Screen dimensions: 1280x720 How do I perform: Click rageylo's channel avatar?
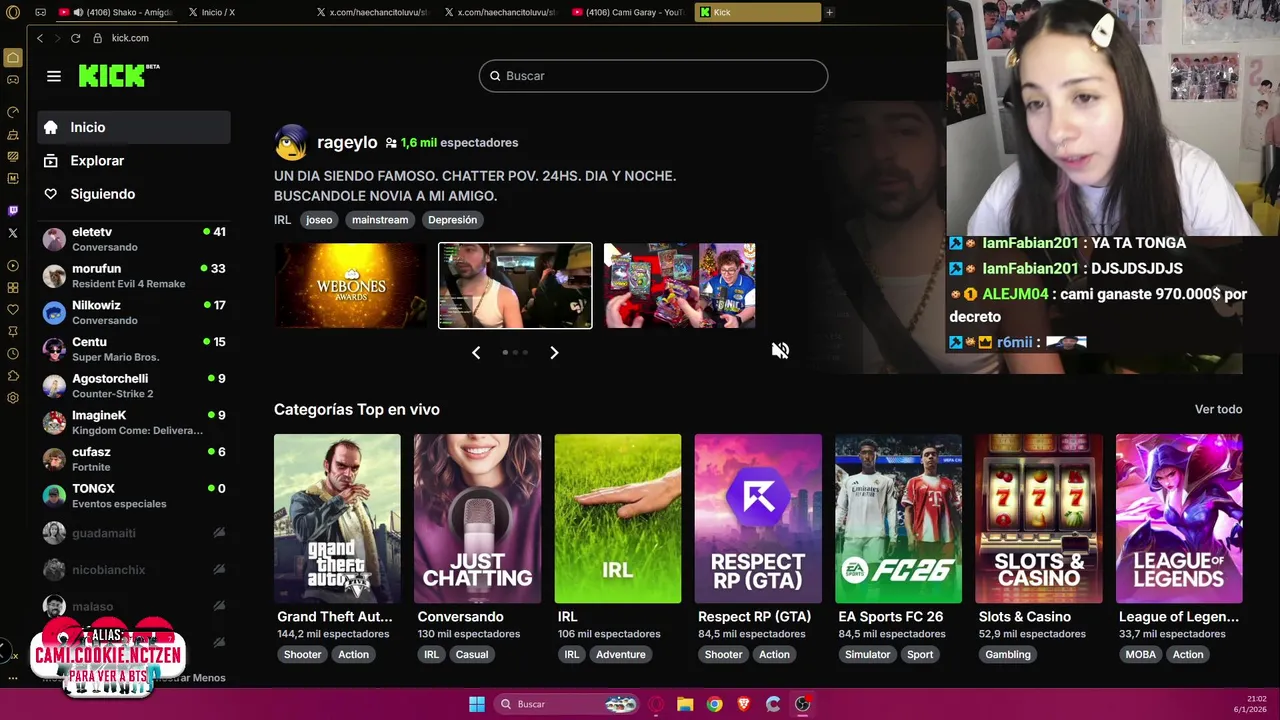[291, 143]
